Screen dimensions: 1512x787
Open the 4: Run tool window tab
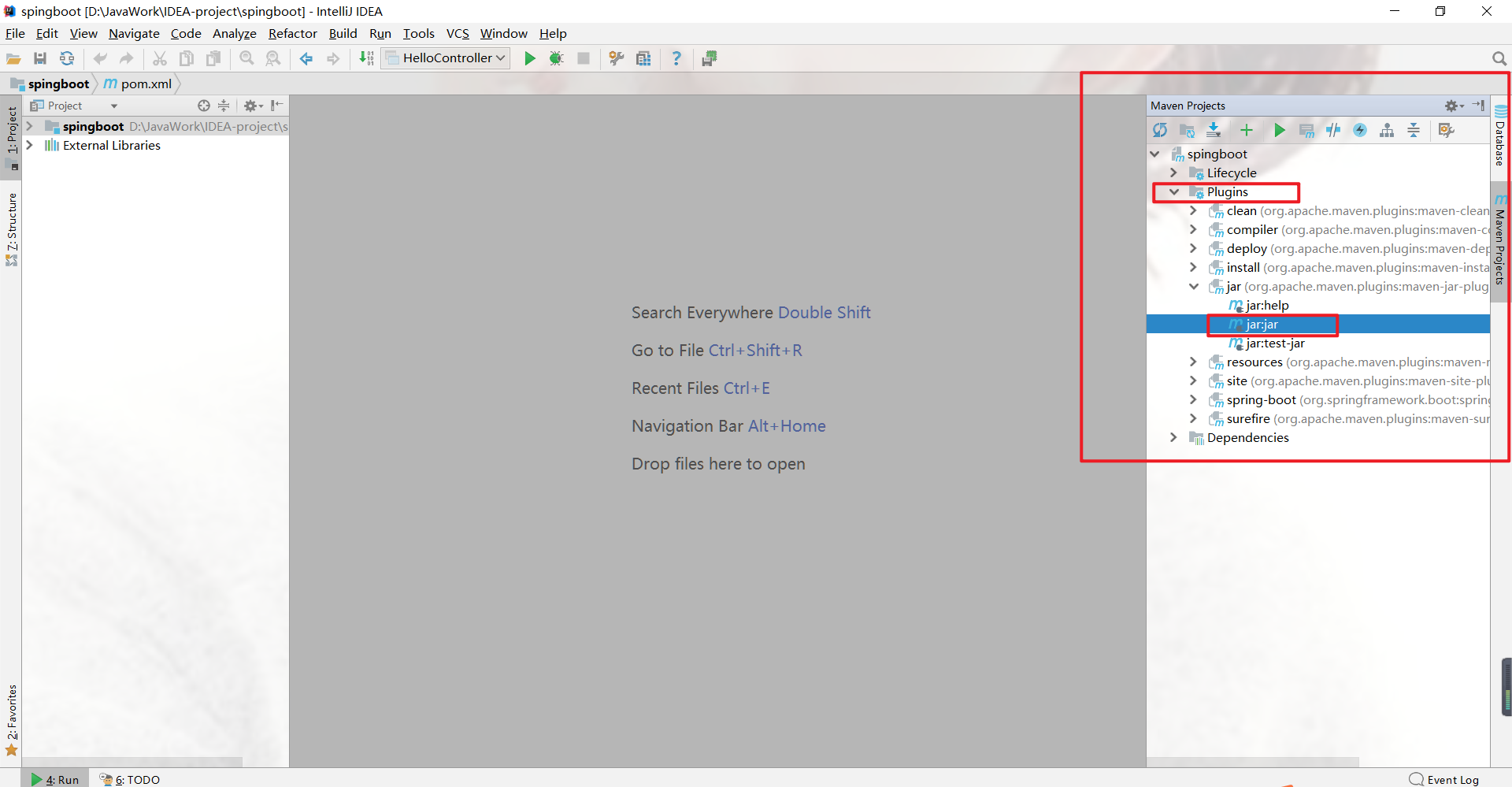click(x=55, y=779)
